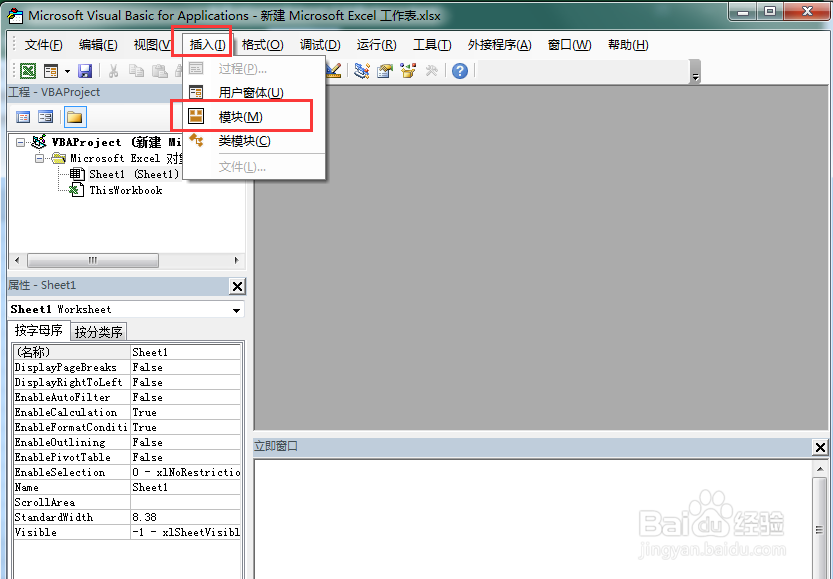The image size is (833, 579).
Task: Open the 帮助(H) menu
Action: (628, 45)
